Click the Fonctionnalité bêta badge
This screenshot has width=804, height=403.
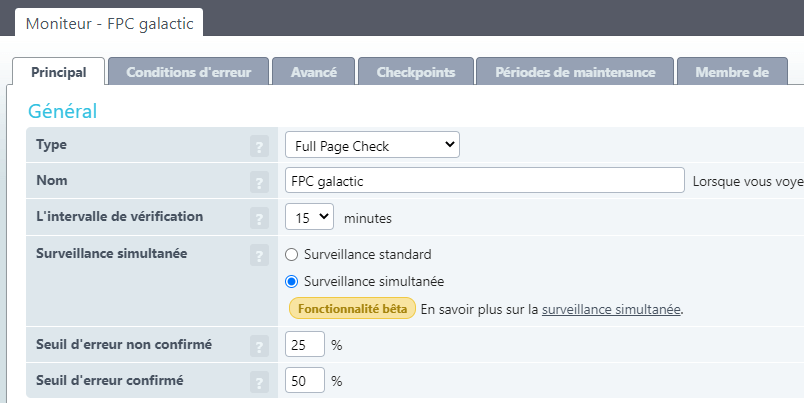(x=352, y=309)
